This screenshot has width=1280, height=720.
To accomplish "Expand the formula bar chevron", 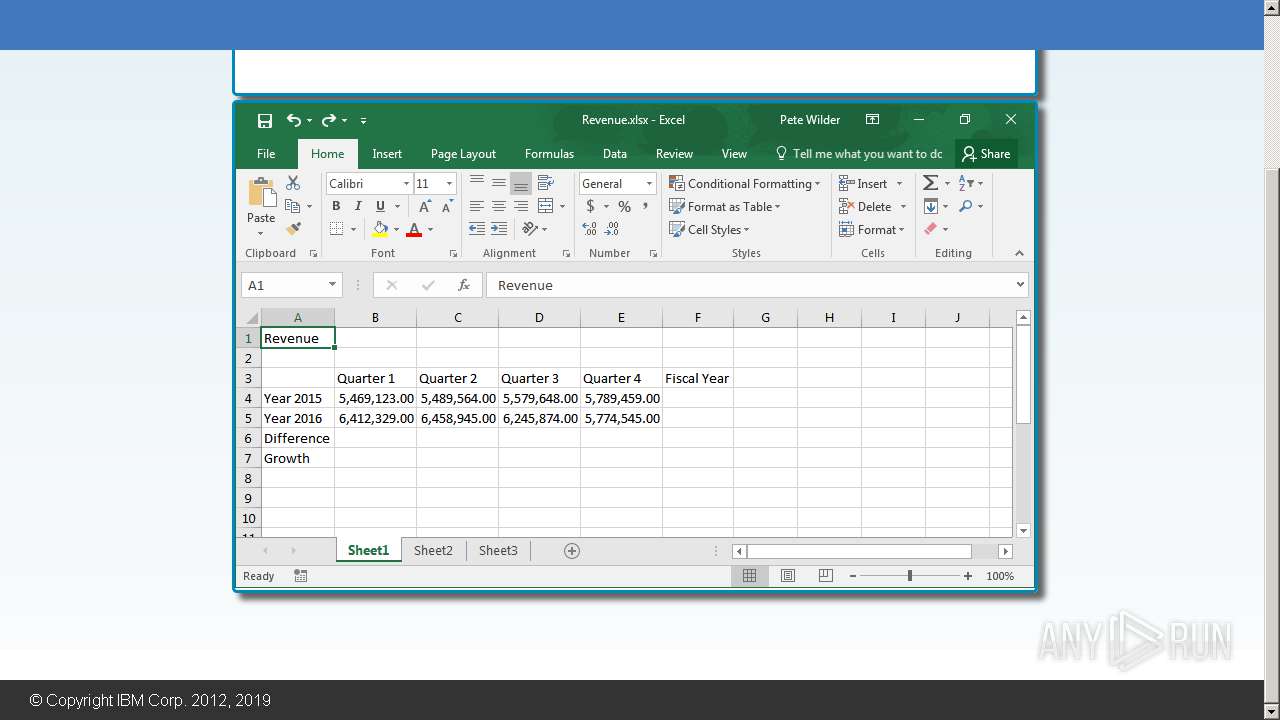I will click(1020, 285).
